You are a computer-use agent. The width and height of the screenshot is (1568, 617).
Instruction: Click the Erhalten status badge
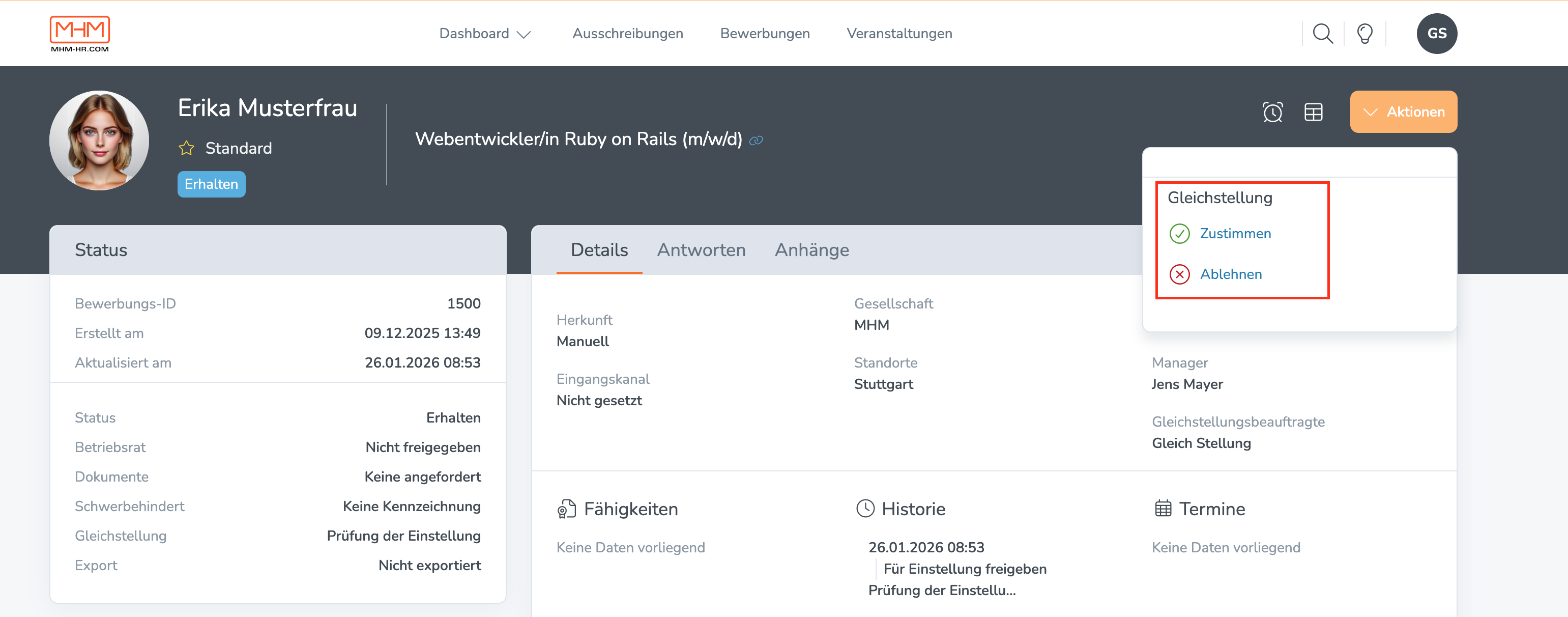pos(211,183)
